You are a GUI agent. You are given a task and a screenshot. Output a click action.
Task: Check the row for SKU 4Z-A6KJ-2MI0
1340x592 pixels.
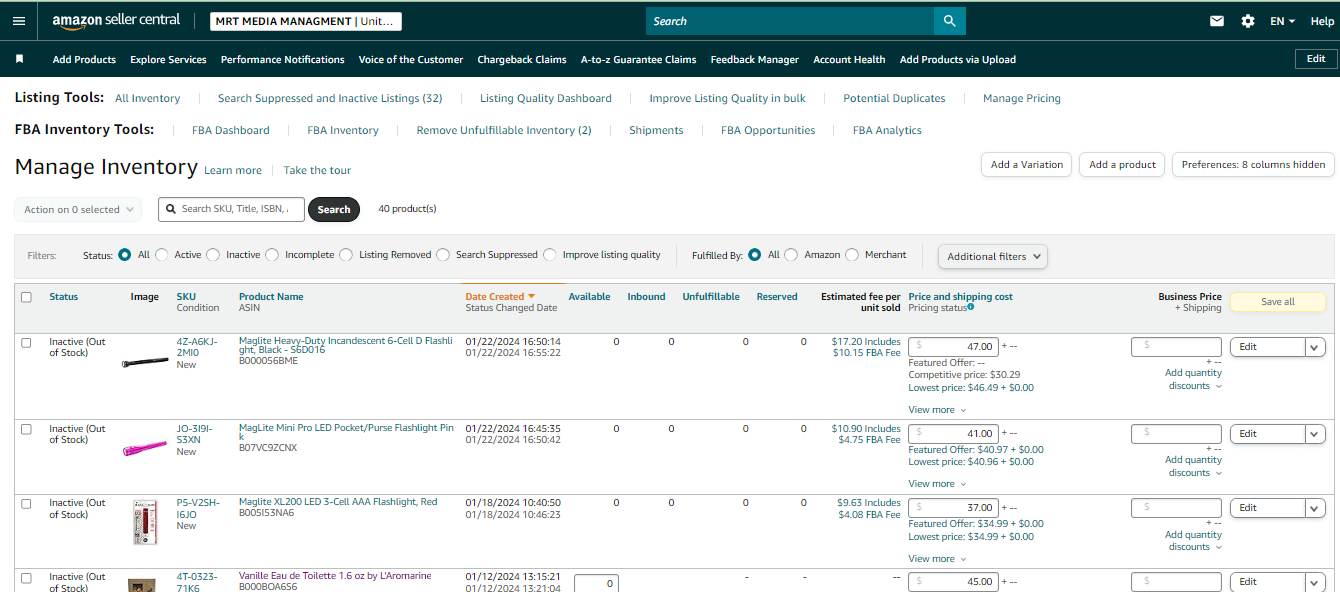coord(27,342)
